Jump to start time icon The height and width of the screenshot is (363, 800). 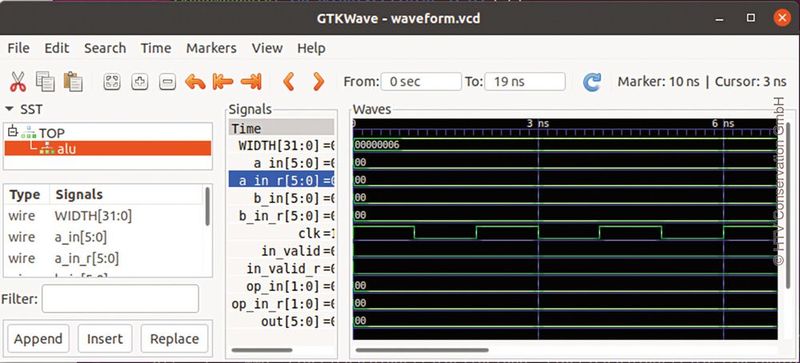tap(222, 82)
